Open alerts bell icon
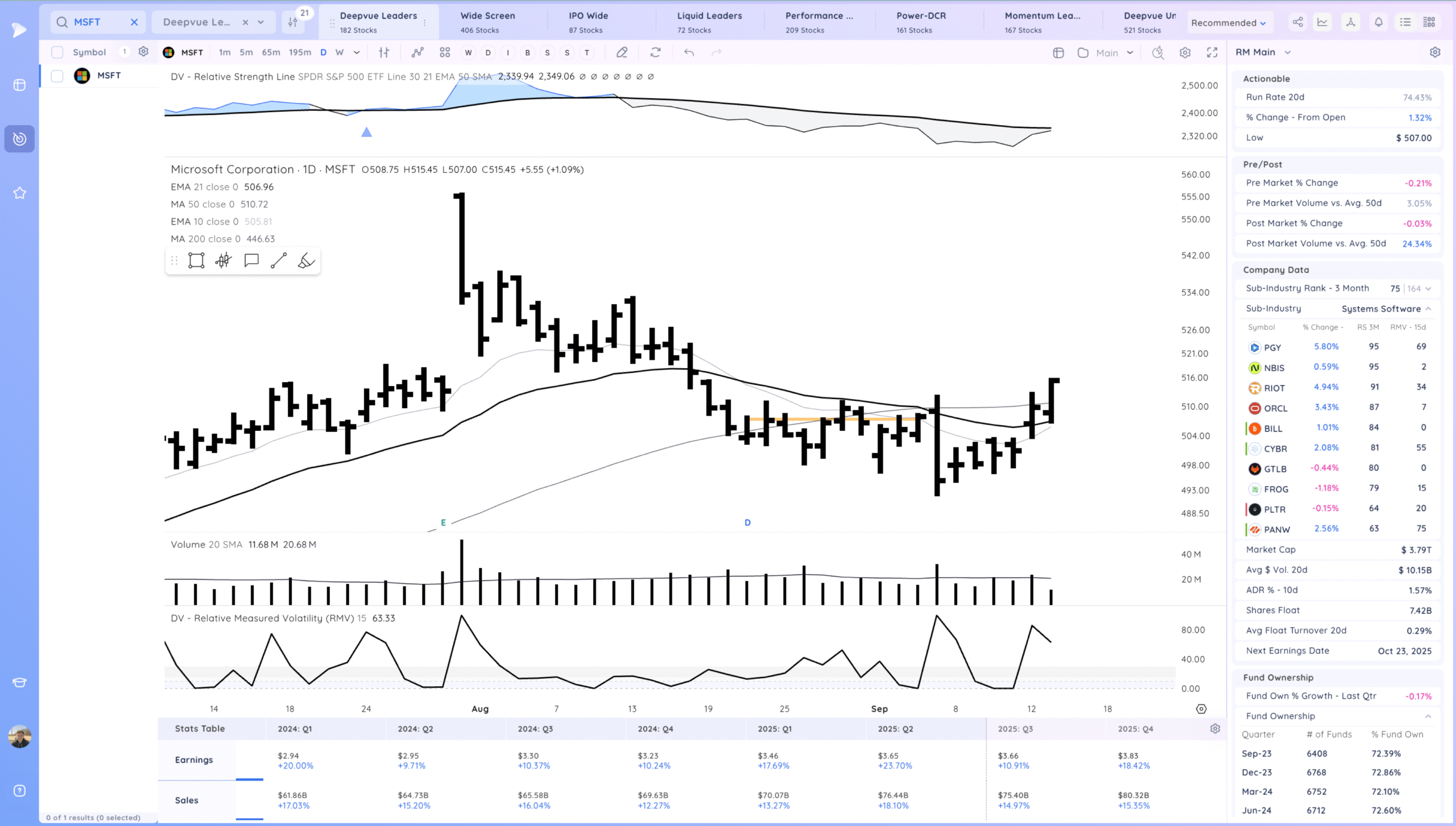 pos(1379,22)
